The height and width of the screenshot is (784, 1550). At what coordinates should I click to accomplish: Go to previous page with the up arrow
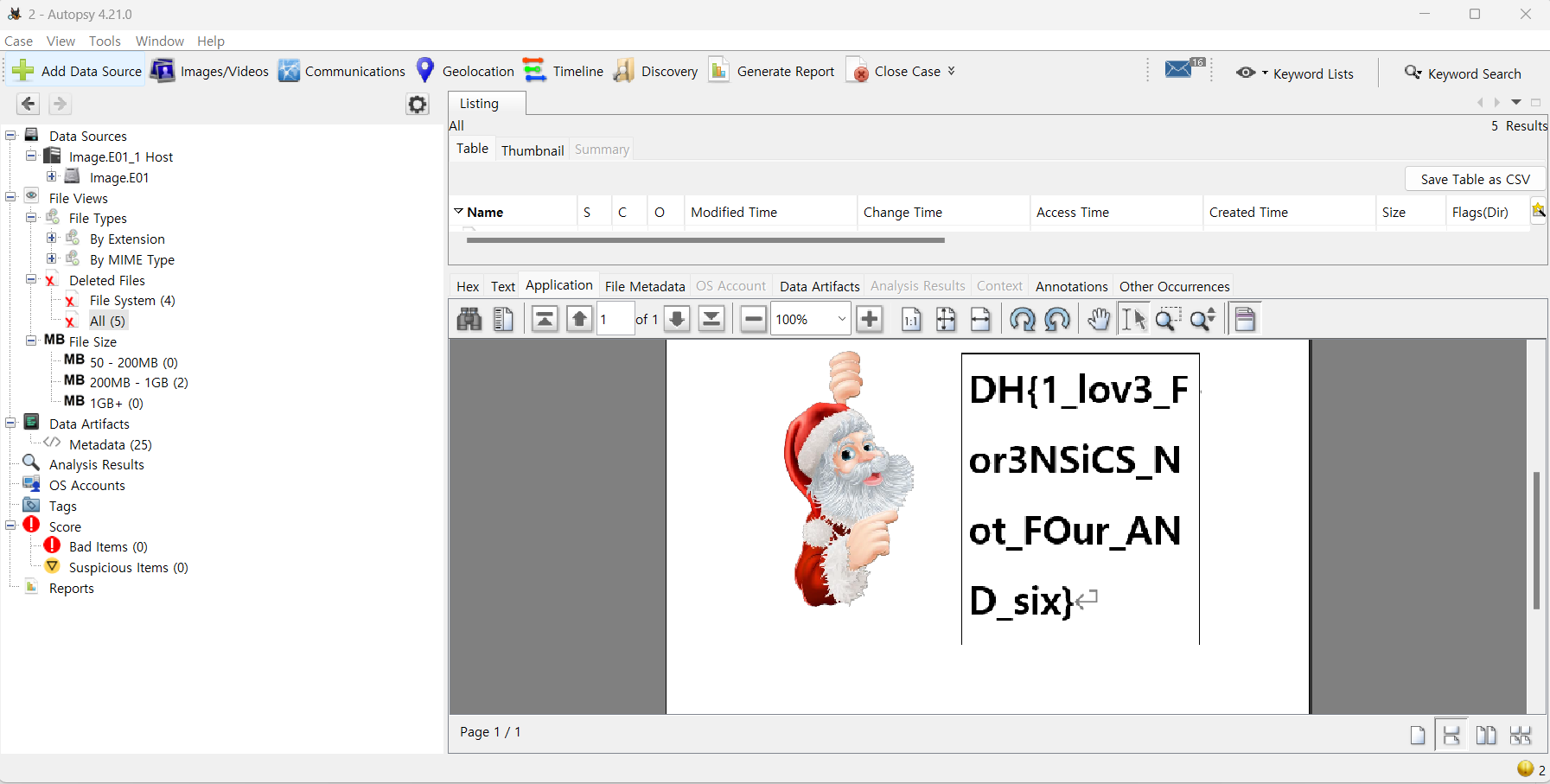tap(580, 319)
